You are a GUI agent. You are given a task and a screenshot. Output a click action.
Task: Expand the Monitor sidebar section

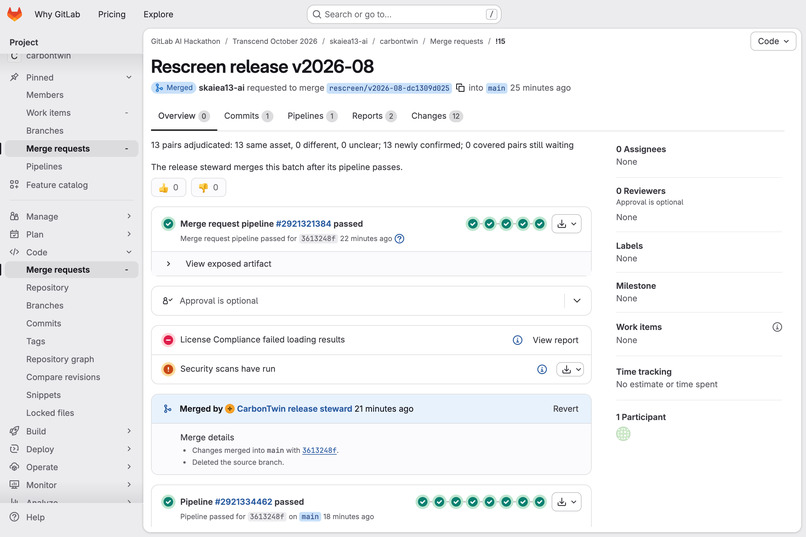pyautogui.click(x=129, y=485)
